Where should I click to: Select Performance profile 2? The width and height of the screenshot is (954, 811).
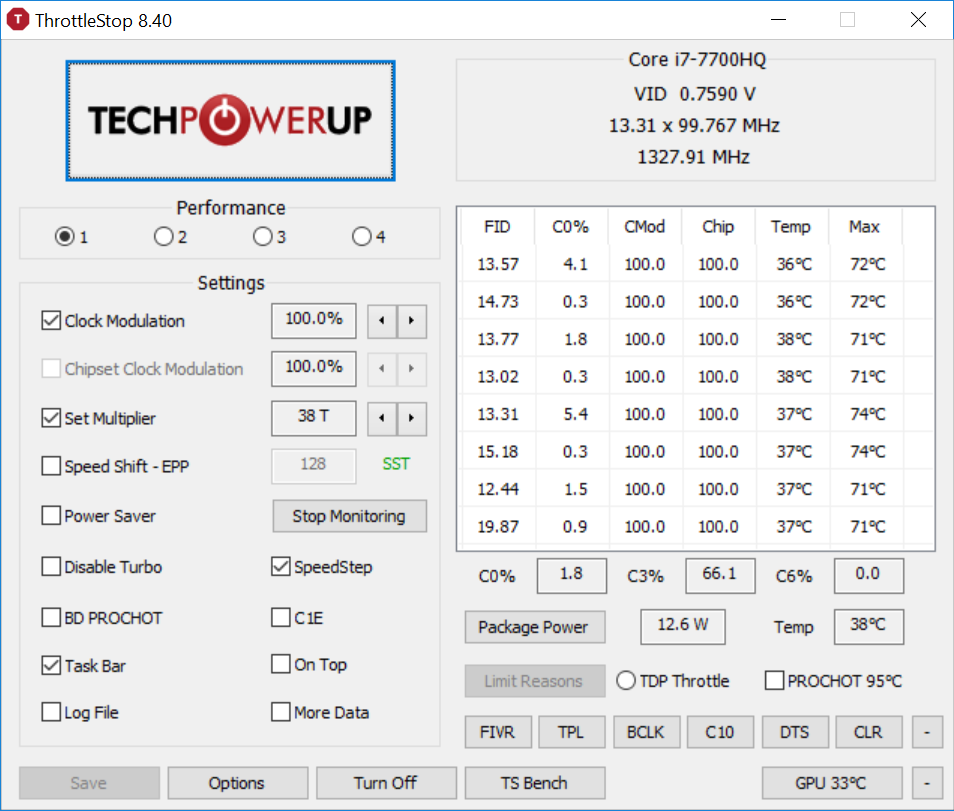tap(164, 236)
